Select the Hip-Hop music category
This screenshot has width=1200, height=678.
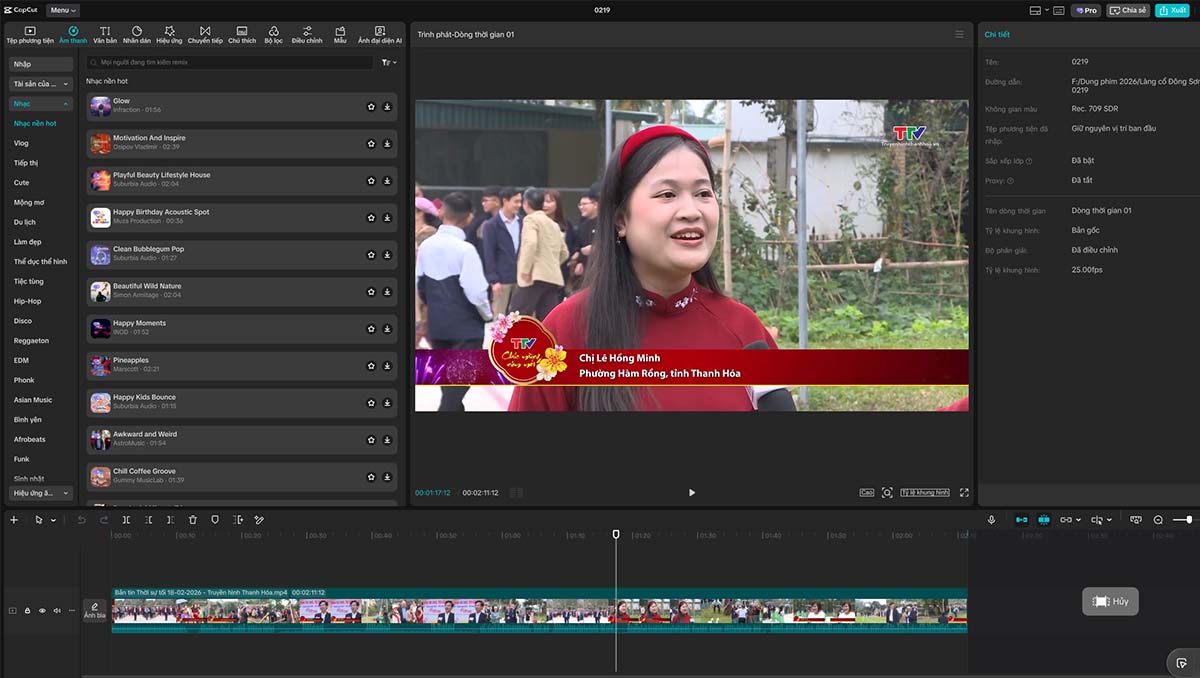[27, 301]
